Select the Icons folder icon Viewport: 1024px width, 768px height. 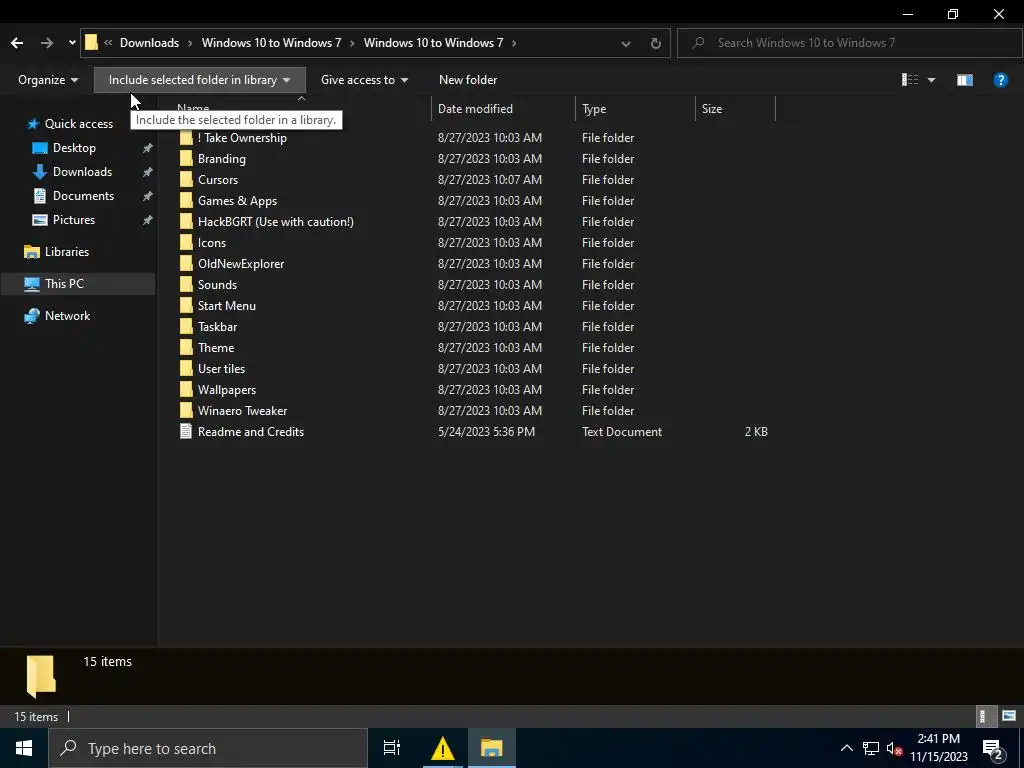187,242
